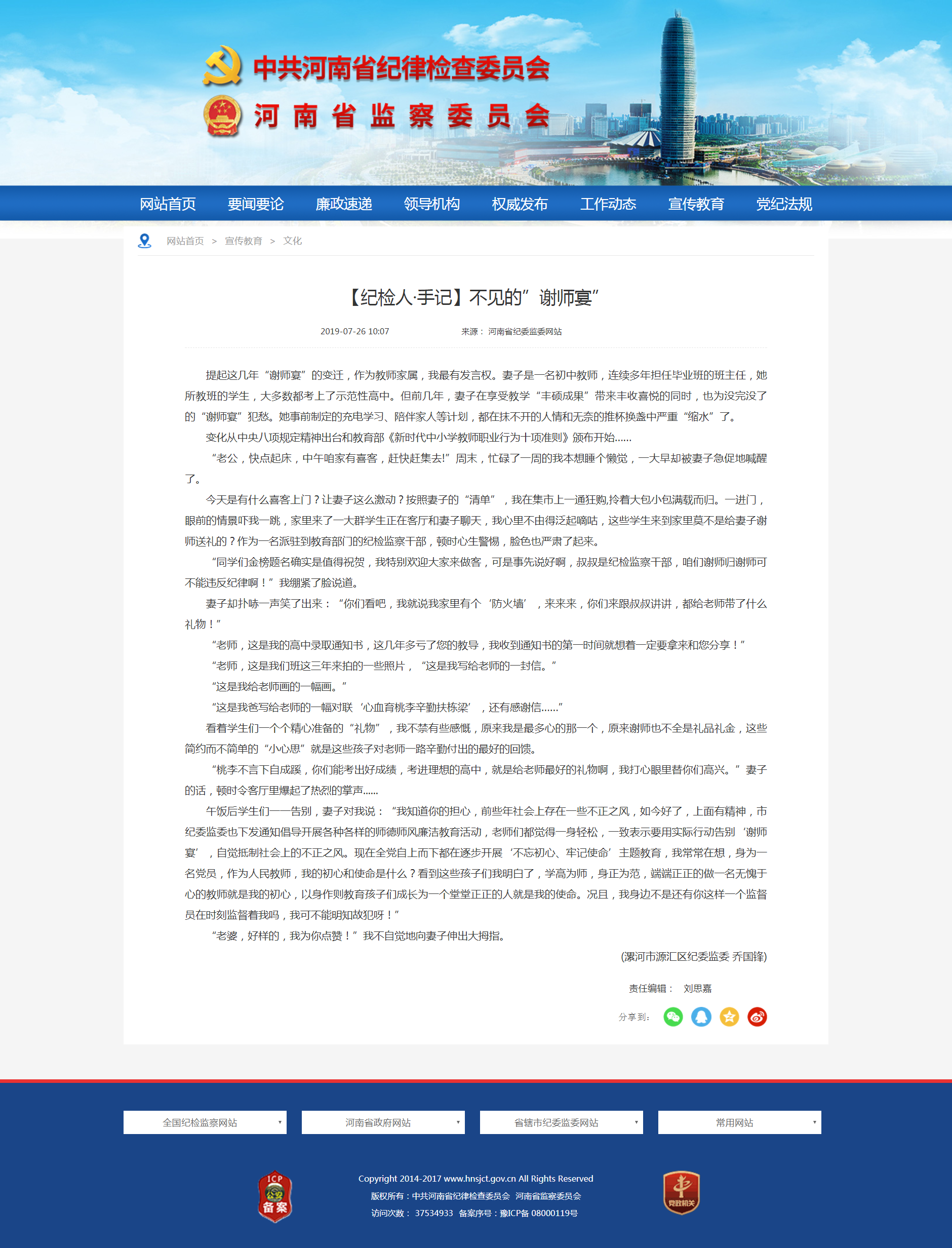
Task: Click 版权所有 footer line
Action: (x=476, y=1196)
